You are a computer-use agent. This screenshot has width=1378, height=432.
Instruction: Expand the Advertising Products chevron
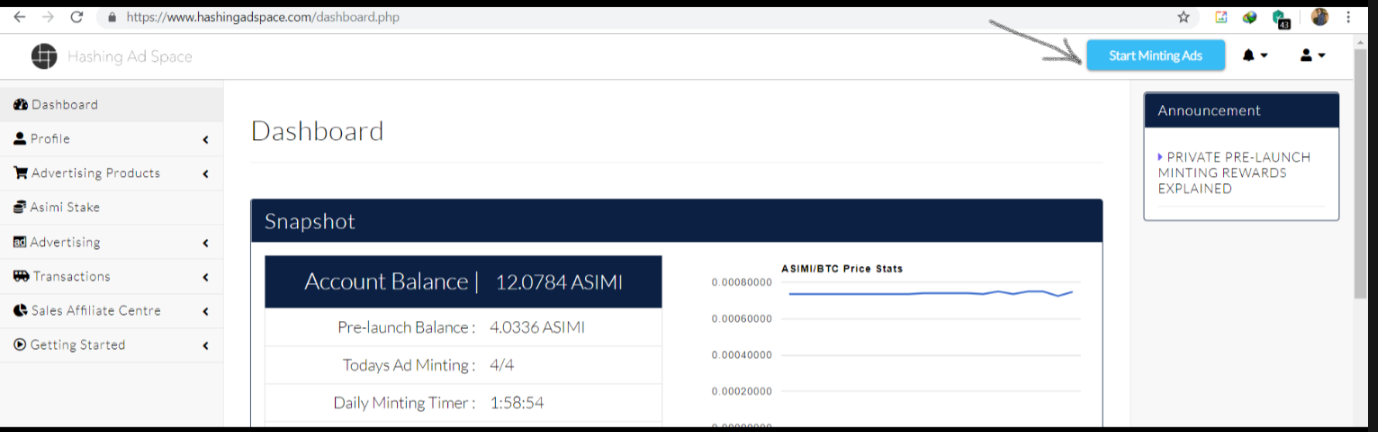click(x=205, y=174)
